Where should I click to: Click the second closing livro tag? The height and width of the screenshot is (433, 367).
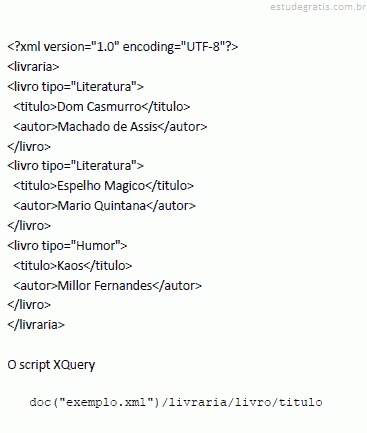pos(29,226)
